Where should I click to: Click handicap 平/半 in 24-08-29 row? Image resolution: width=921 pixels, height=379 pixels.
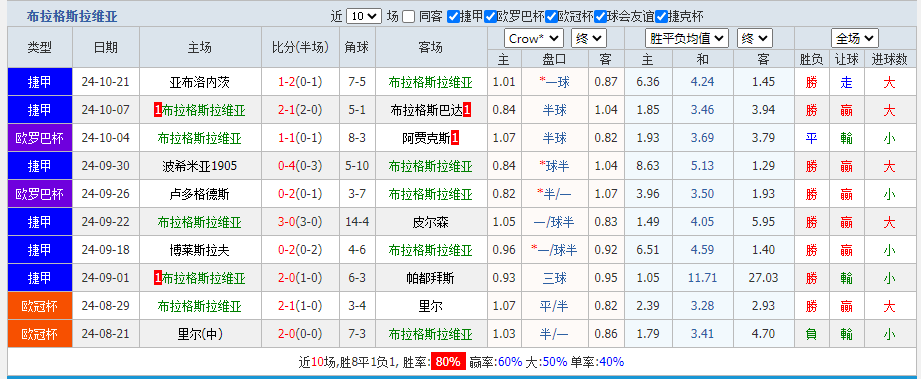coord(554,306)
